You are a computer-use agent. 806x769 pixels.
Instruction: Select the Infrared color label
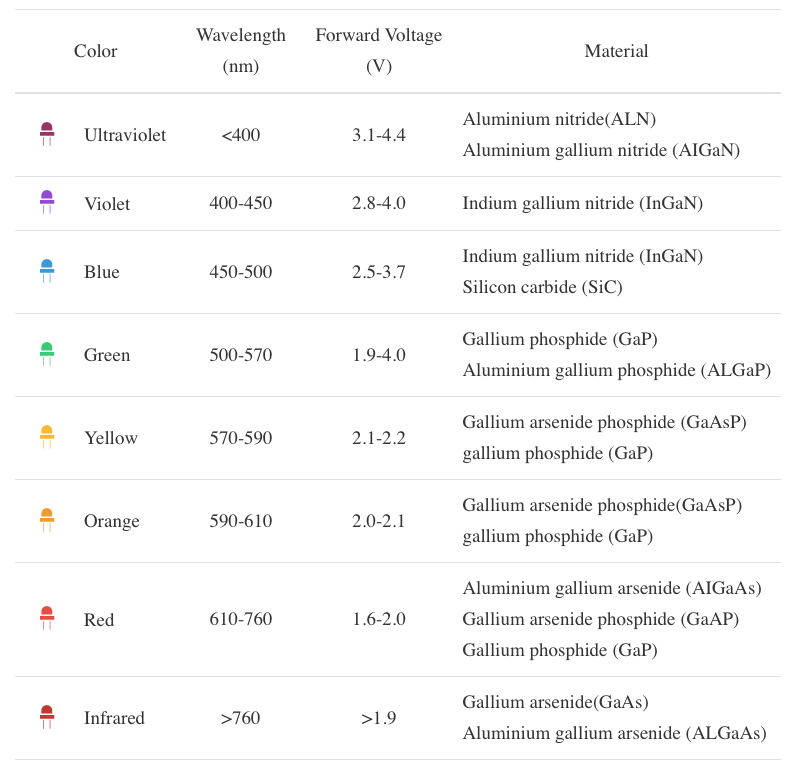click(x=114, y=718)
